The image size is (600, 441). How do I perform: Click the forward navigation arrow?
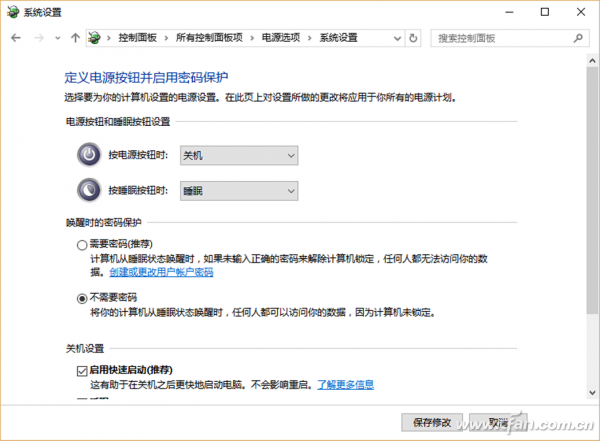[39, 38]
